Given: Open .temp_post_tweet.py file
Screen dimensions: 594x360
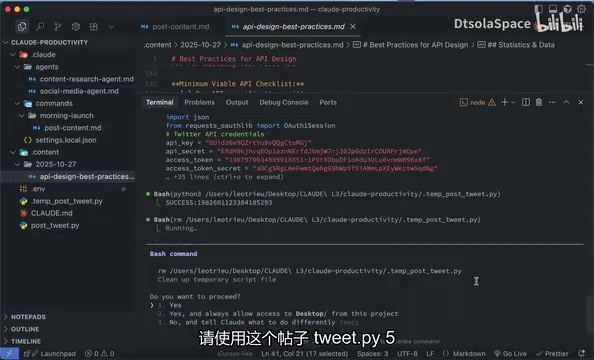Looking at the screenshot, I should click(66, 201).
